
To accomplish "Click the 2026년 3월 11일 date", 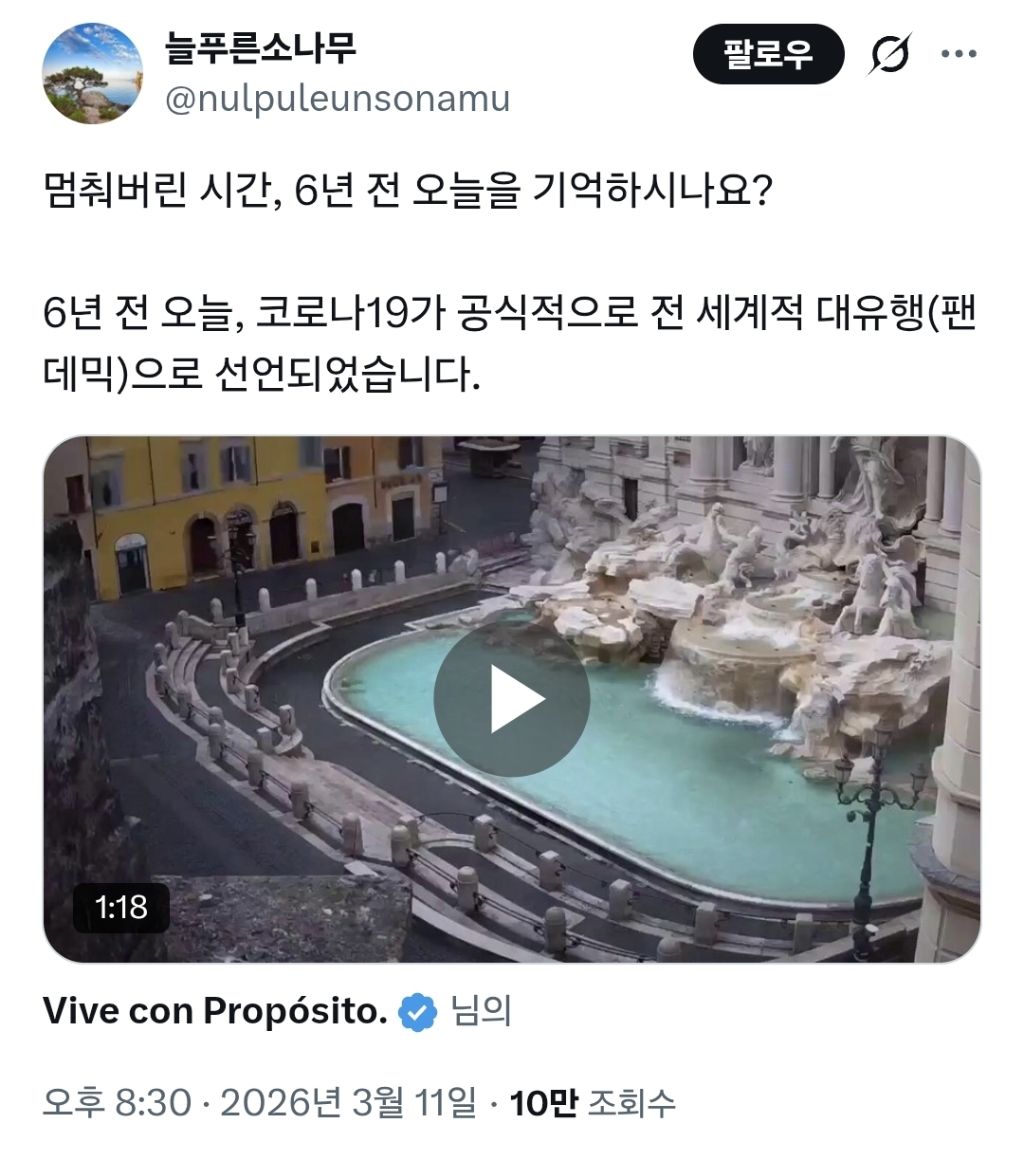I will click(x=348, y=1103).
